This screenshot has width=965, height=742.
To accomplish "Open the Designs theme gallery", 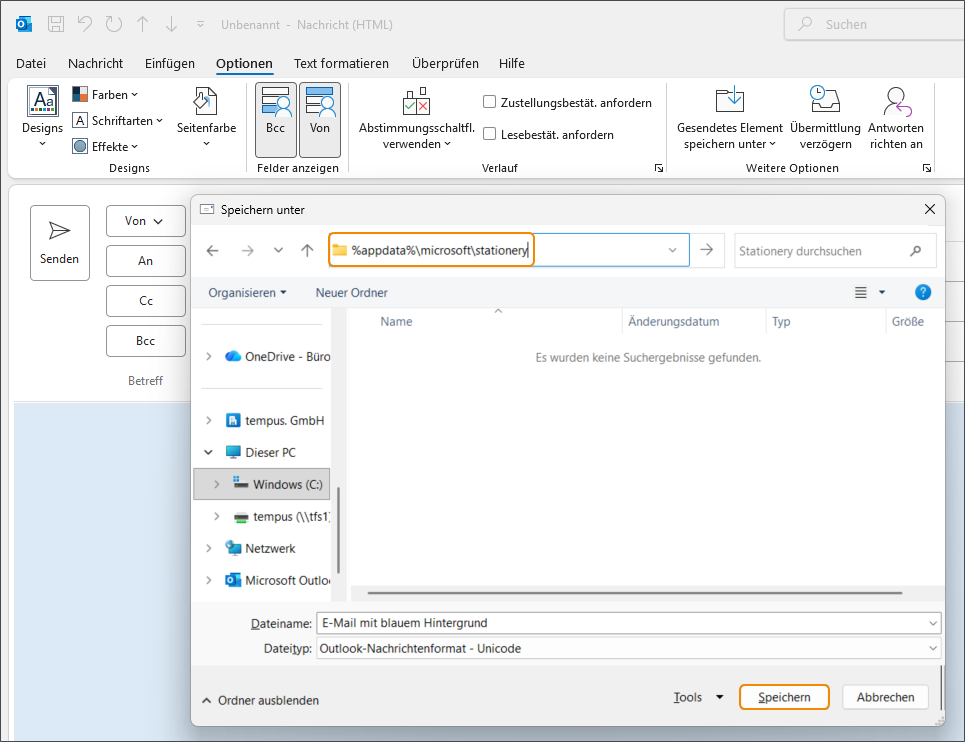I will [42, 115].
